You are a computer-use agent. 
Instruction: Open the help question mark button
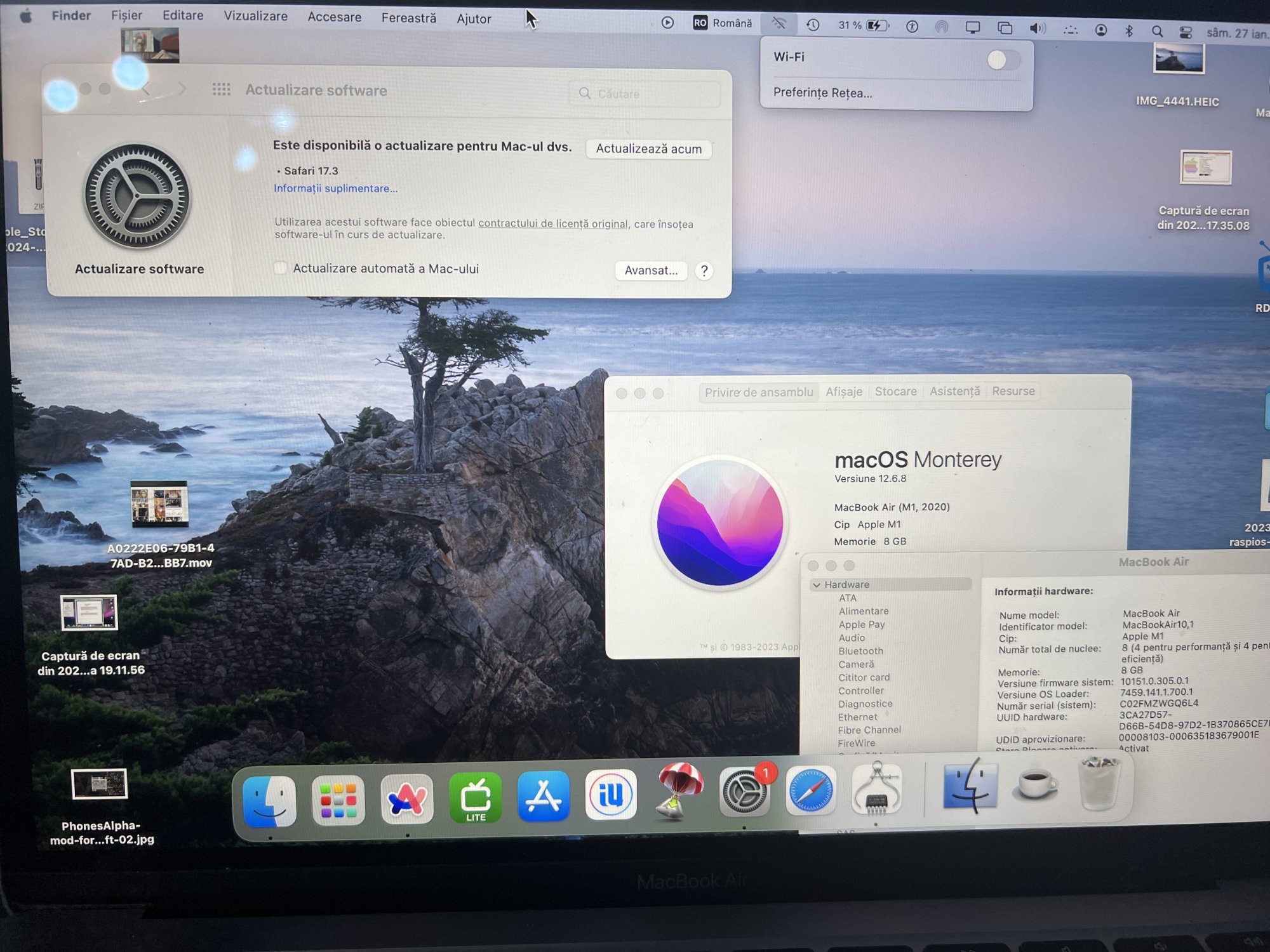(x=704, y=271)
